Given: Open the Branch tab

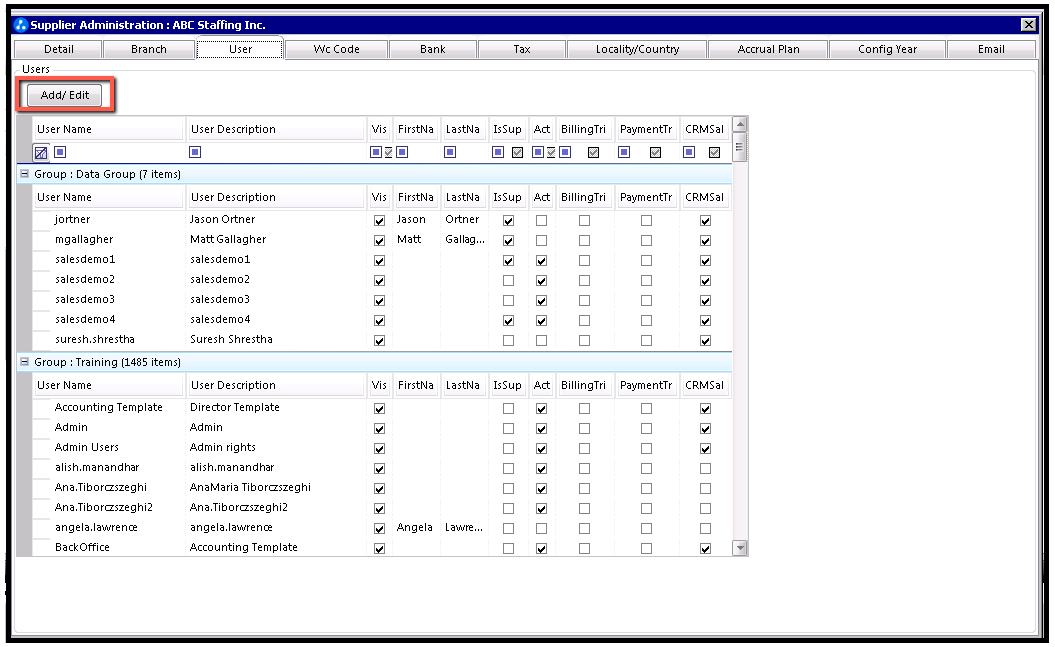Looking at the screenshot, I should coord(149,49).
